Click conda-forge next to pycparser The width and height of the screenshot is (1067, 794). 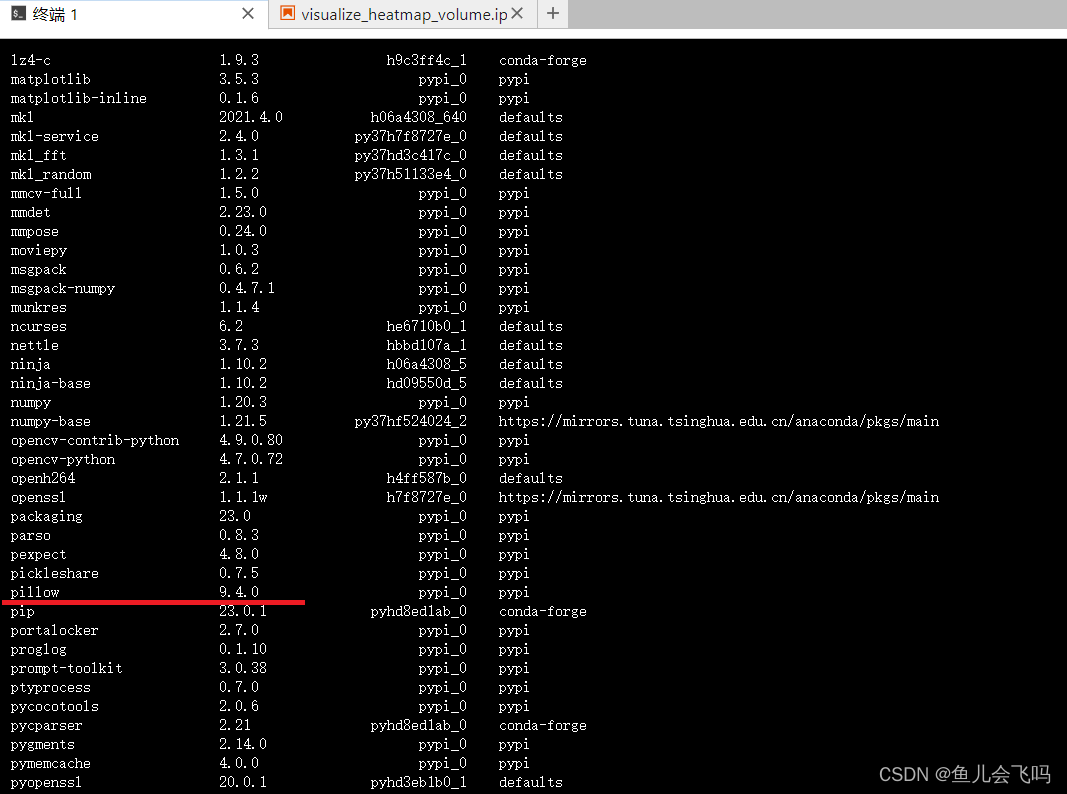tap(543, 725)
